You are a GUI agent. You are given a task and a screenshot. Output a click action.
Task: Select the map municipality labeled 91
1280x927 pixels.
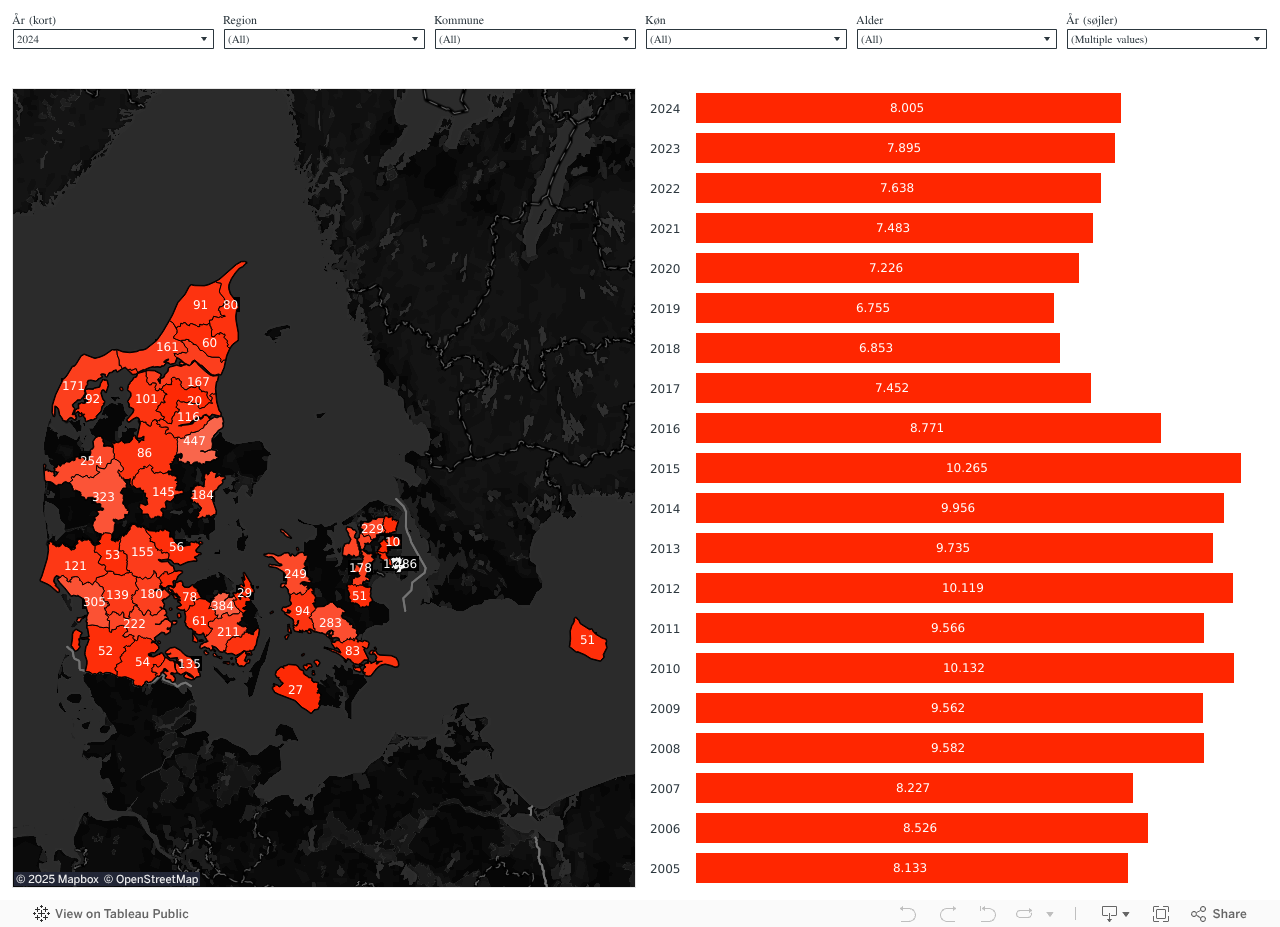(x=200, y=305)
